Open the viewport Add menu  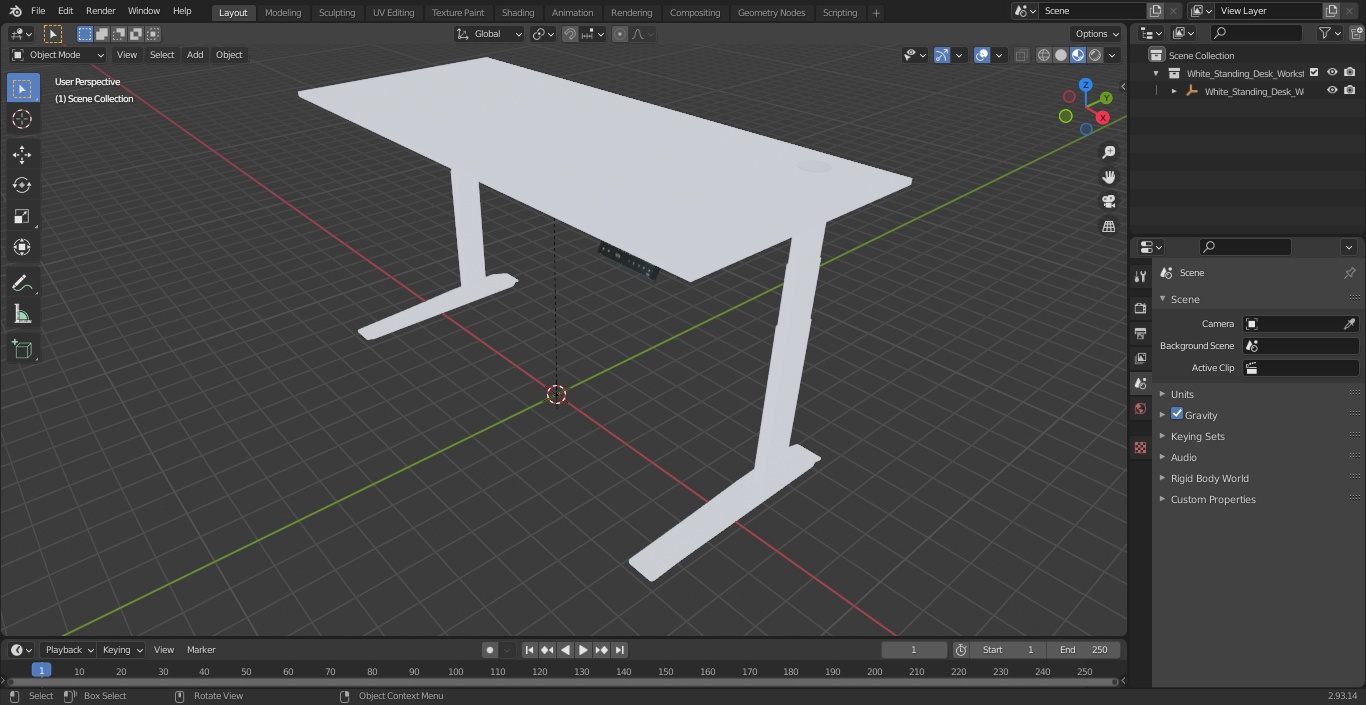(195, 55)
